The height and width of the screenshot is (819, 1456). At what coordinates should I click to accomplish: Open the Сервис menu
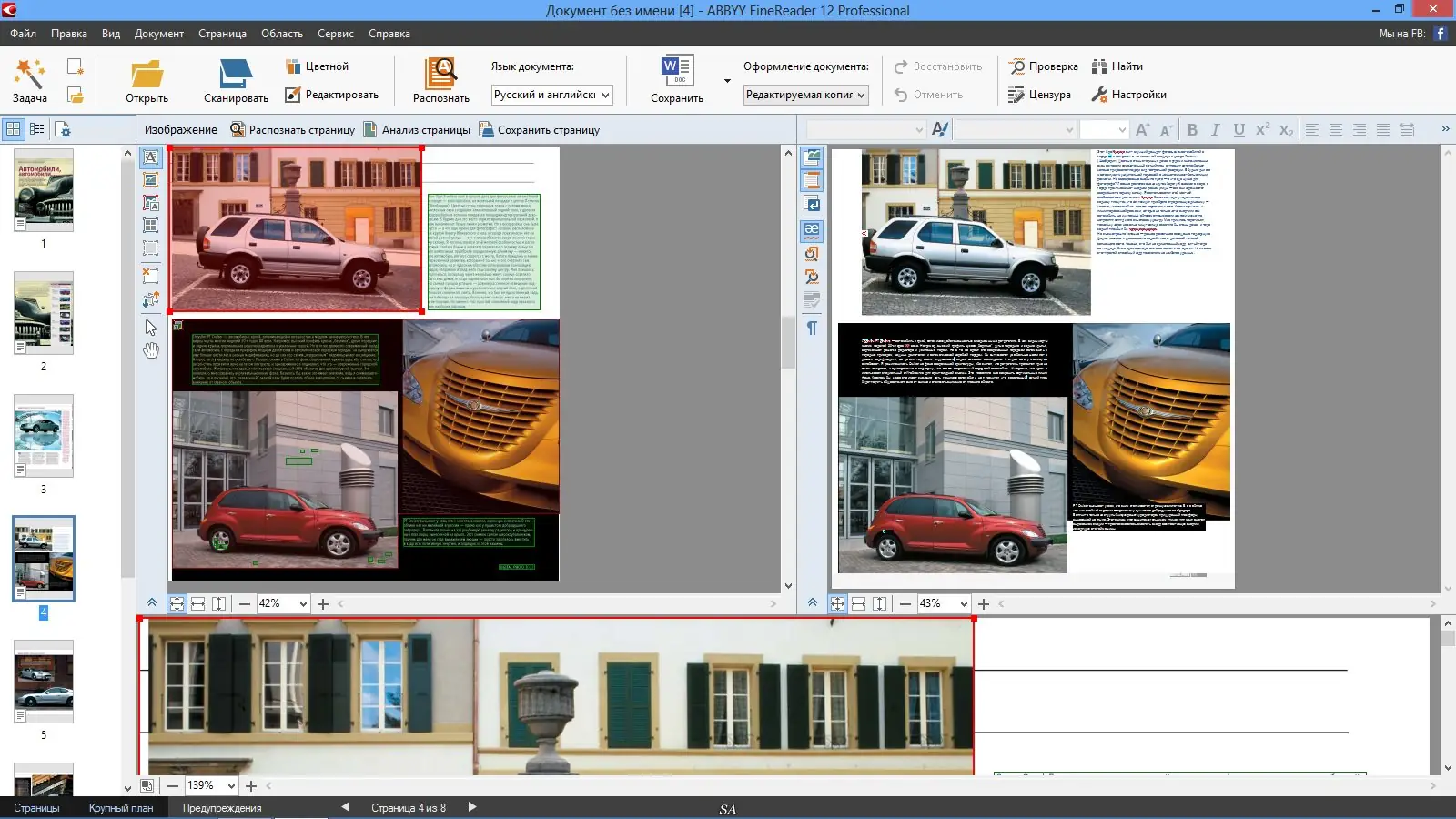[x=335, y=34]
